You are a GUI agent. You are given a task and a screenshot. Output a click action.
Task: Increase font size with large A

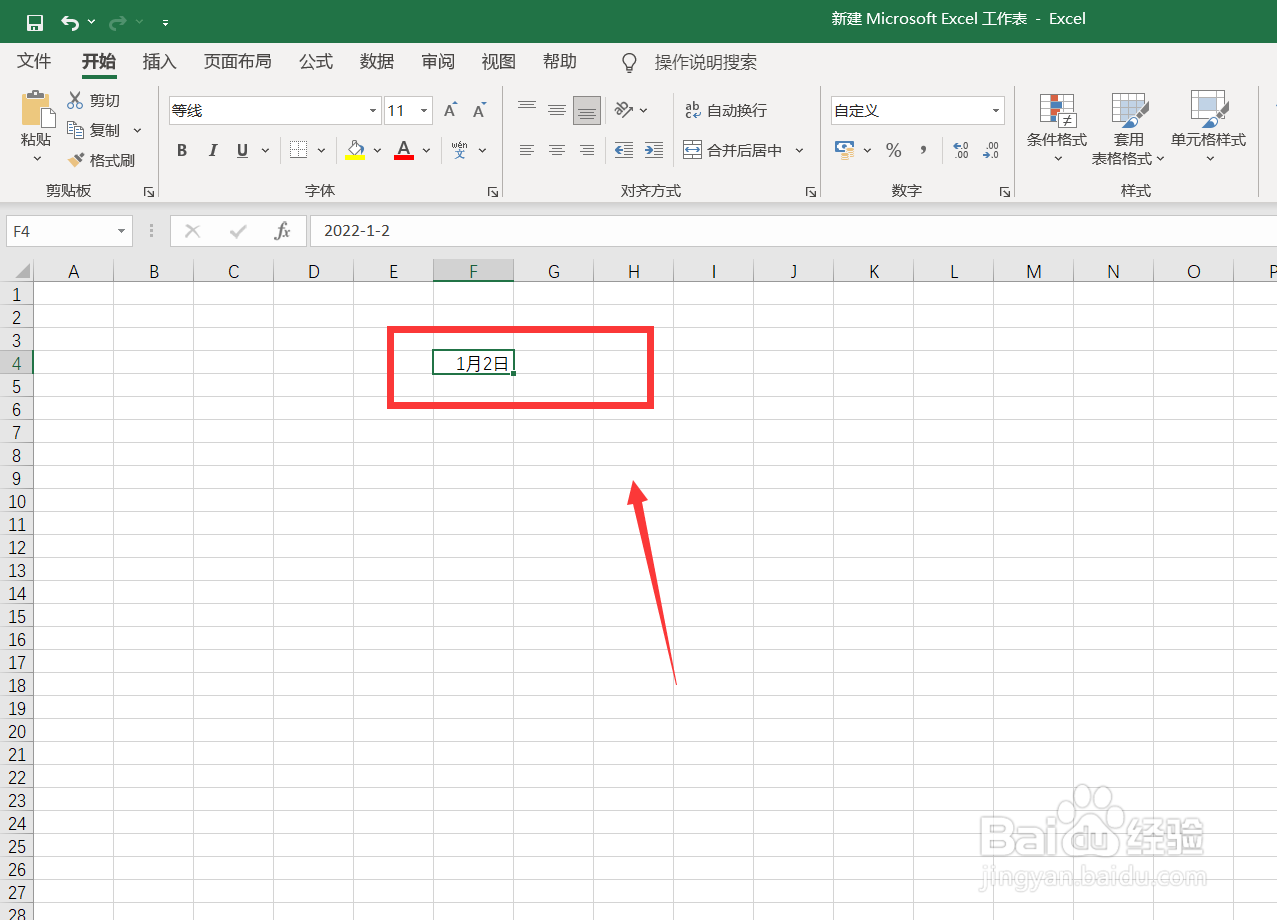[450, 111]
